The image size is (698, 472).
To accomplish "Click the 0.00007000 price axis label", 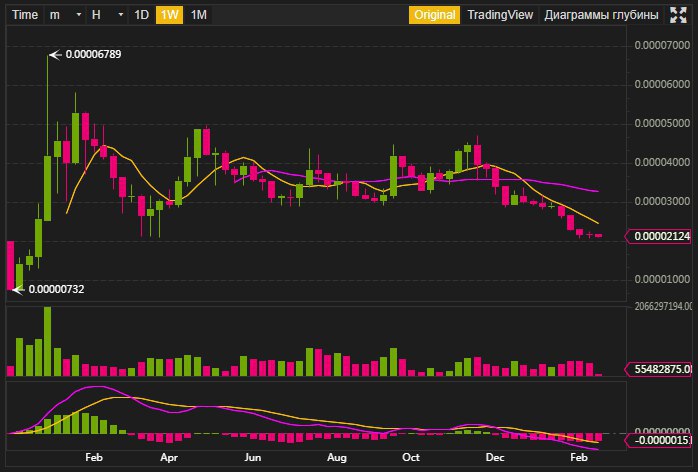I will [x=662, y=45].
